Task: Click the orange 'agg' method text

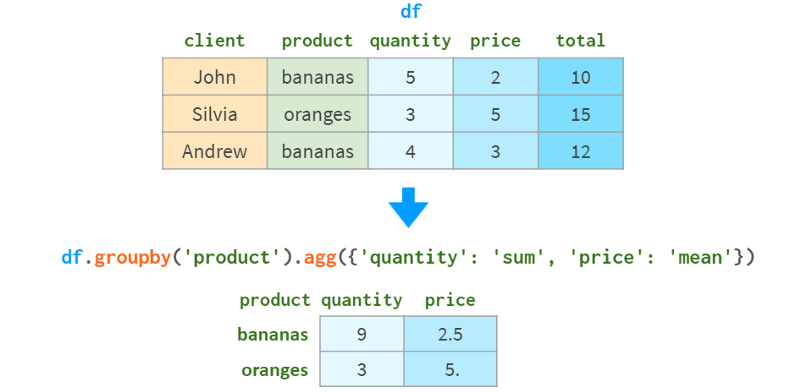Action: click(320, 259)
